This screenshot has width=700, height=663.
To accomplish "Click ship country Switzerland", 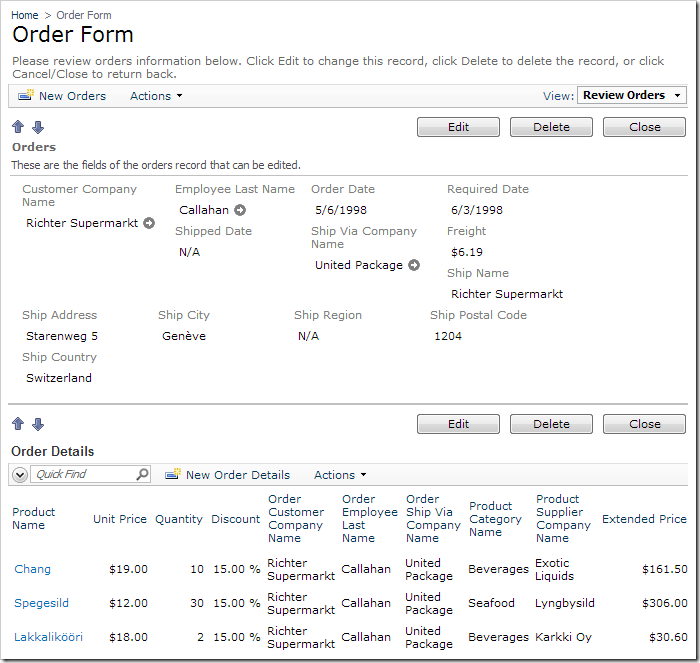I will [59, 378].
